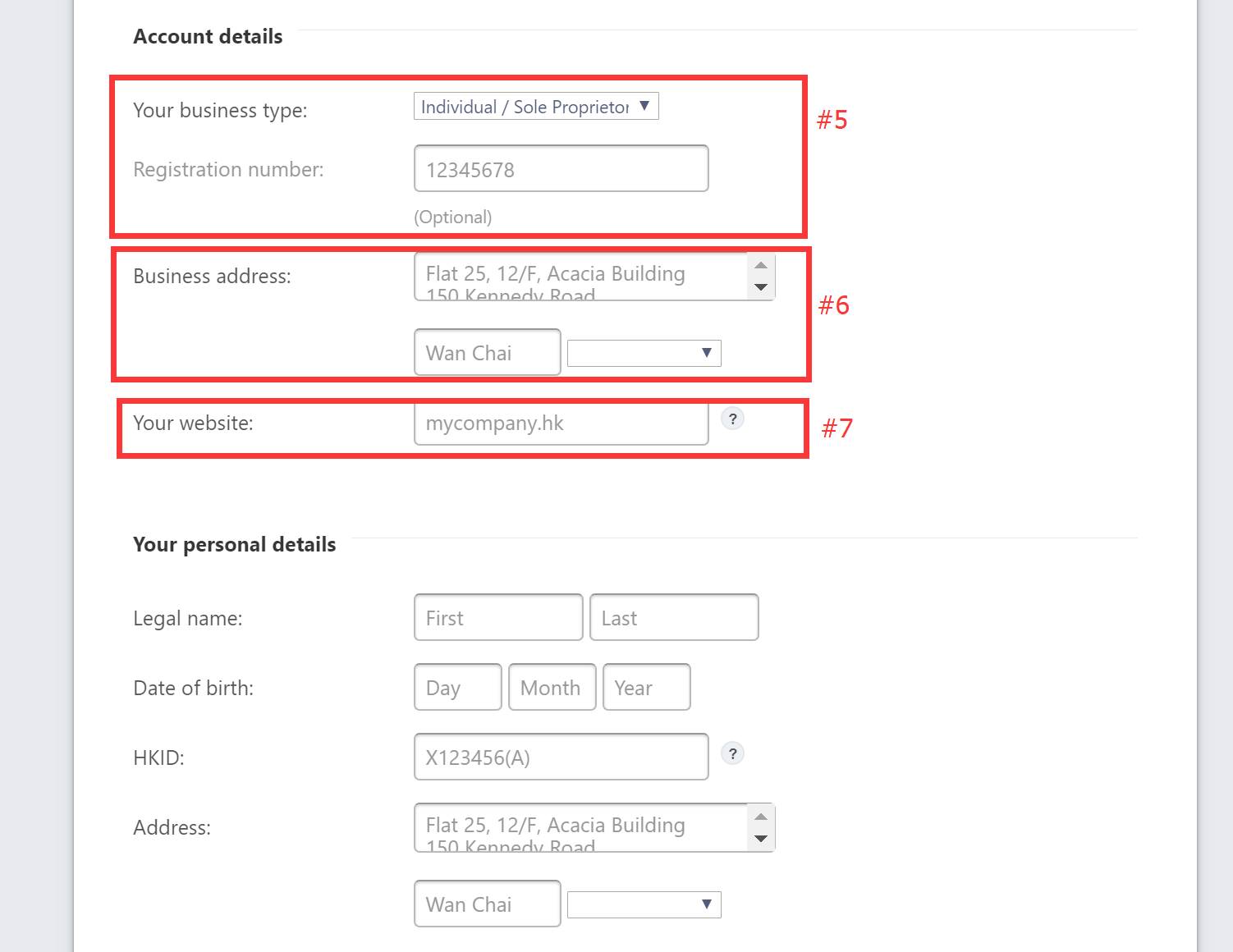The width and height of the screenshot is (1233, 952).
Task: Click the personal address Wan Chai city field
Action: click(x=488, y=904)
